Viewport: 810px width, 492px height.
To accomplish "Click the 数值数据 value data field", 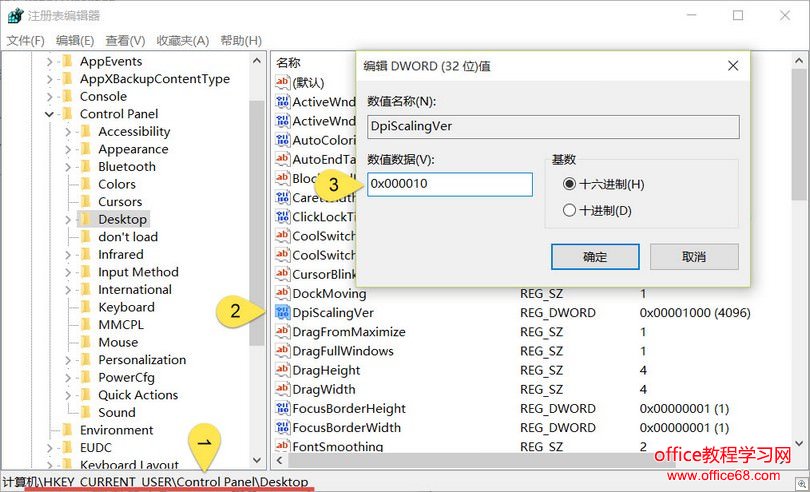I will click(x=449, y=184).
